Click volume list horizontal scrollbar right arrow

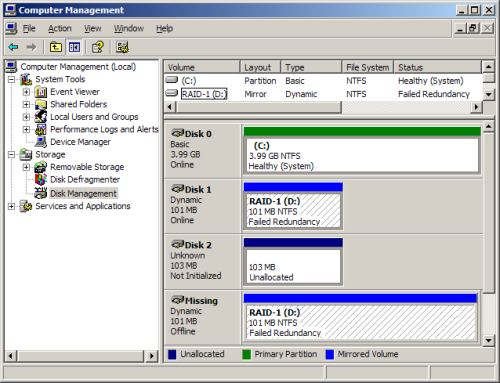pyautogui.click(x=476, y=107)
